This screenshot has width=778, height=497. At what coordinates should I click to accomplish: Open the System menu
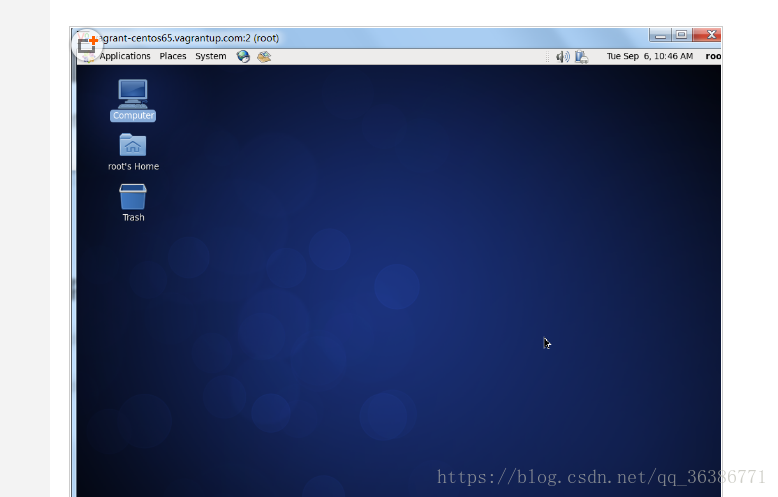(210, 56)
